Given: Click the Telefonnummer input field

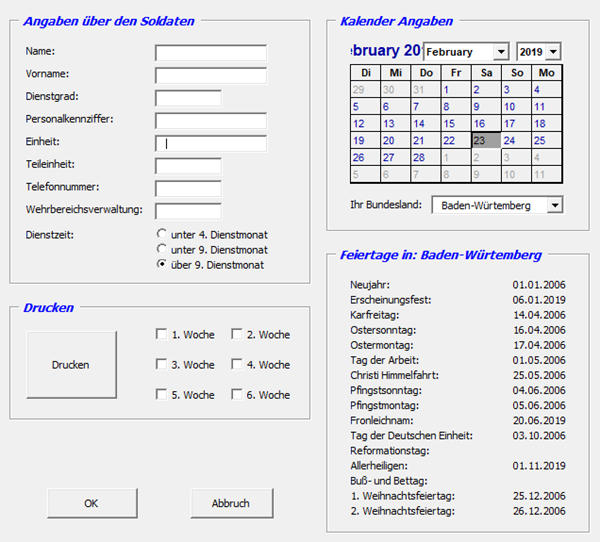Looking at the screenshot, I should tap(188, 188).
